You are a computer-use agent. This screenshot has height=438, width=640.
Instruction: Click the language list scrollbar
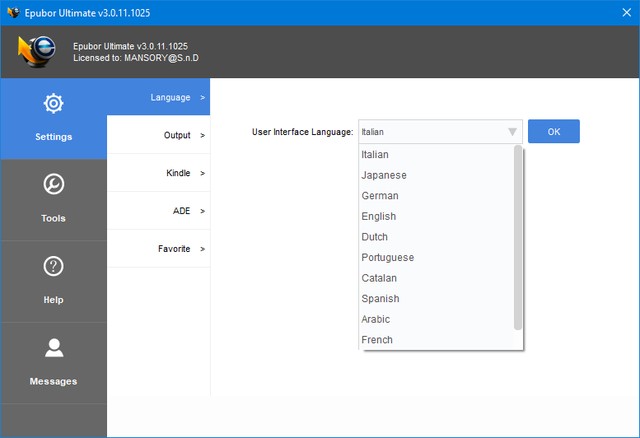[517, 237]
